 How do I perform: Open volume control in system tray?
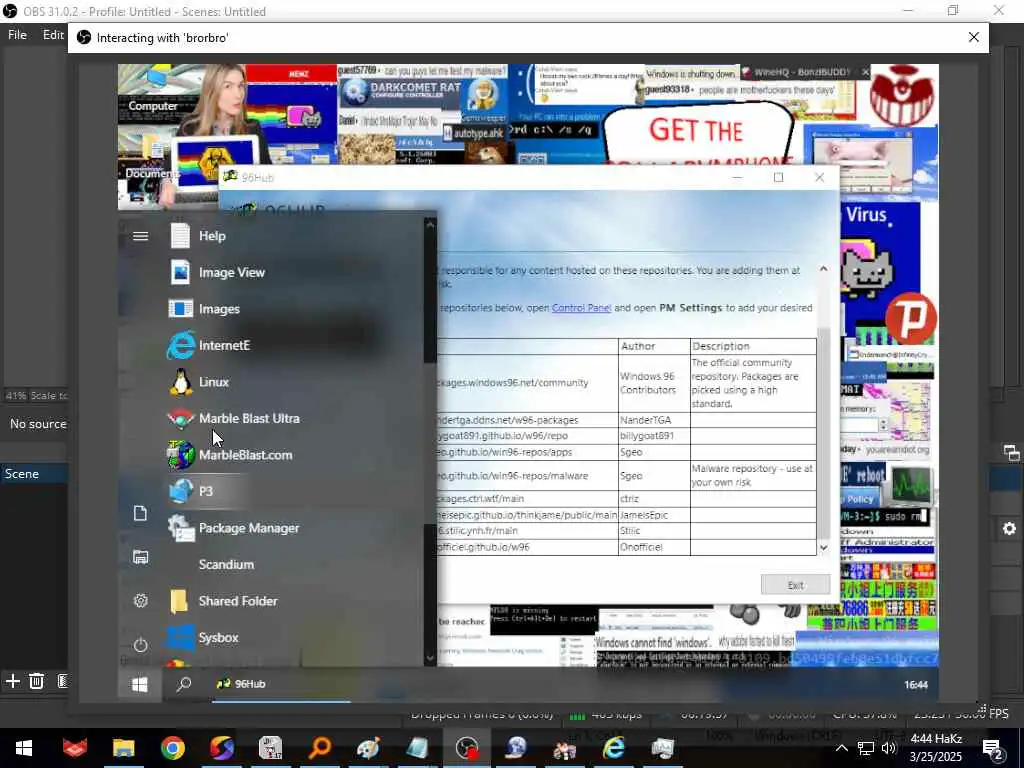click(889, 748)
